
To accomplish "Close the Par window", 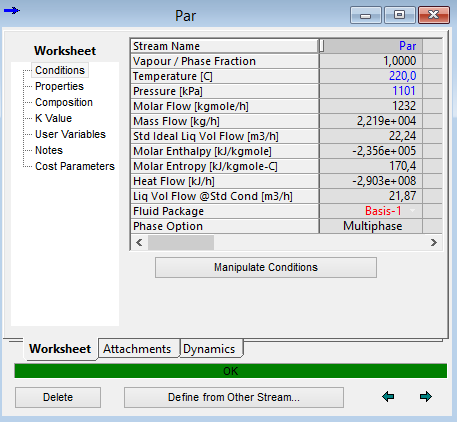I will pyautogui.click(x=434, y=15).
